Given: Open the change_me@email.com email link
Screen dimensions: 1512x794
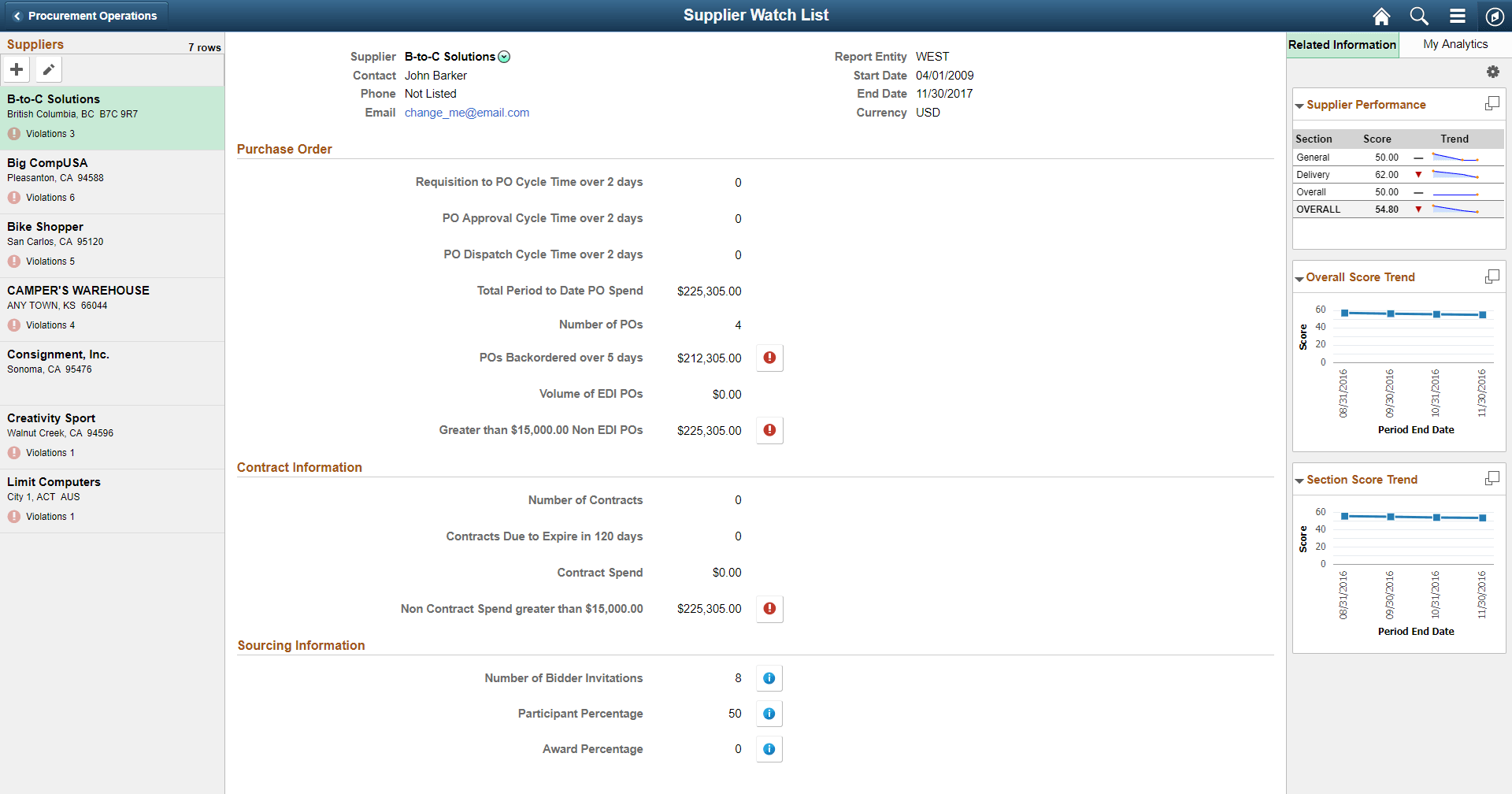Looking at the screenshot, I should click(466, 113).
